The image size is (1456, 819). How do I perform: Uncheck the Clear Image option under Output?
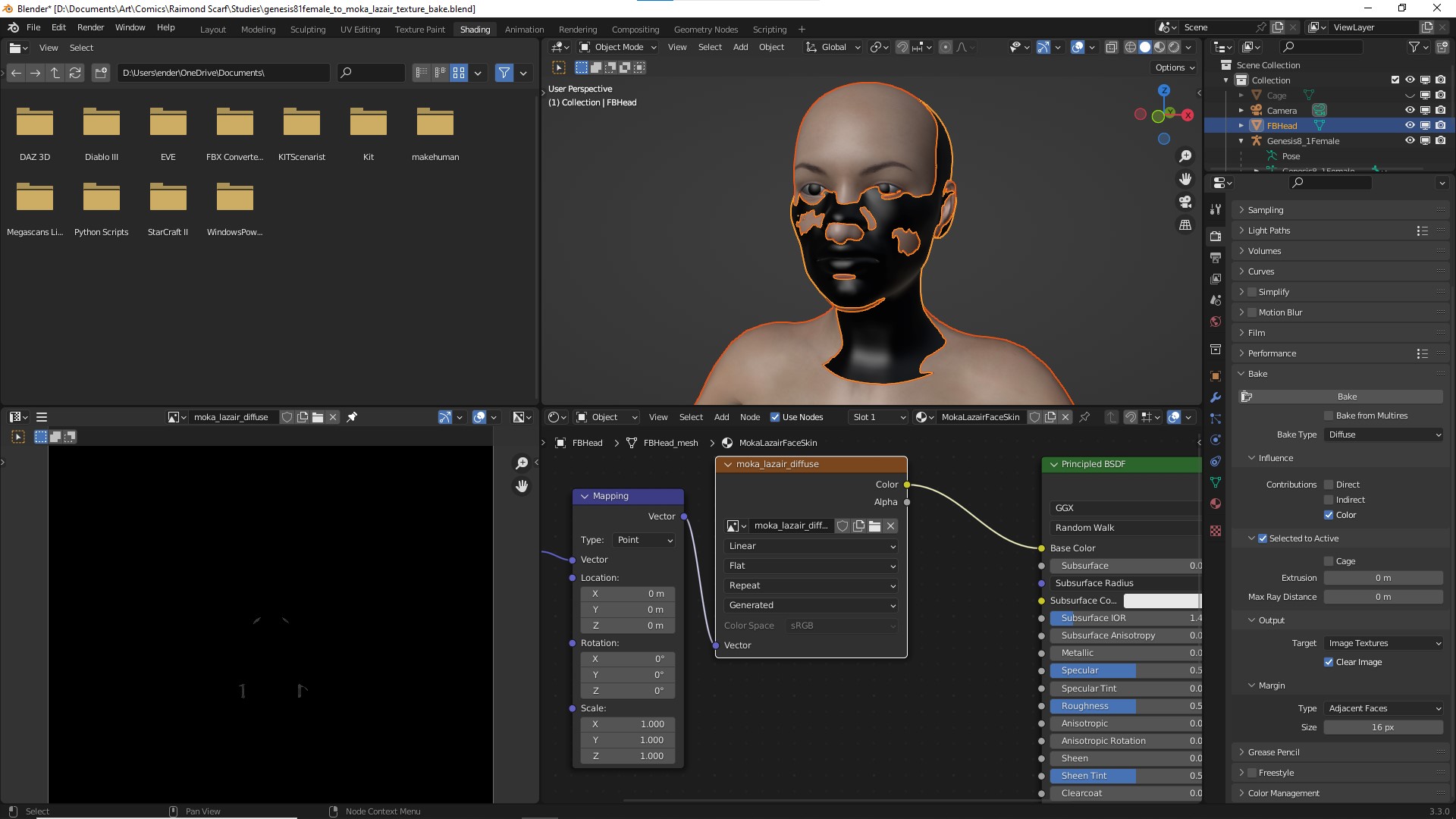1329,662
